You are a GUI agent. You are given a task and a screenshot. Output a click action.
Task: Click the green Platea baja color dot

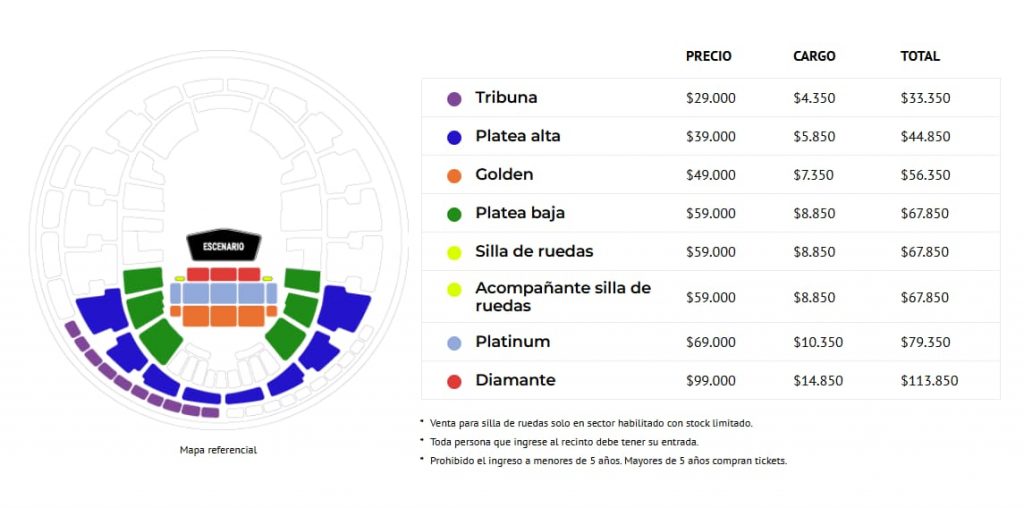[x=454, y=214]
